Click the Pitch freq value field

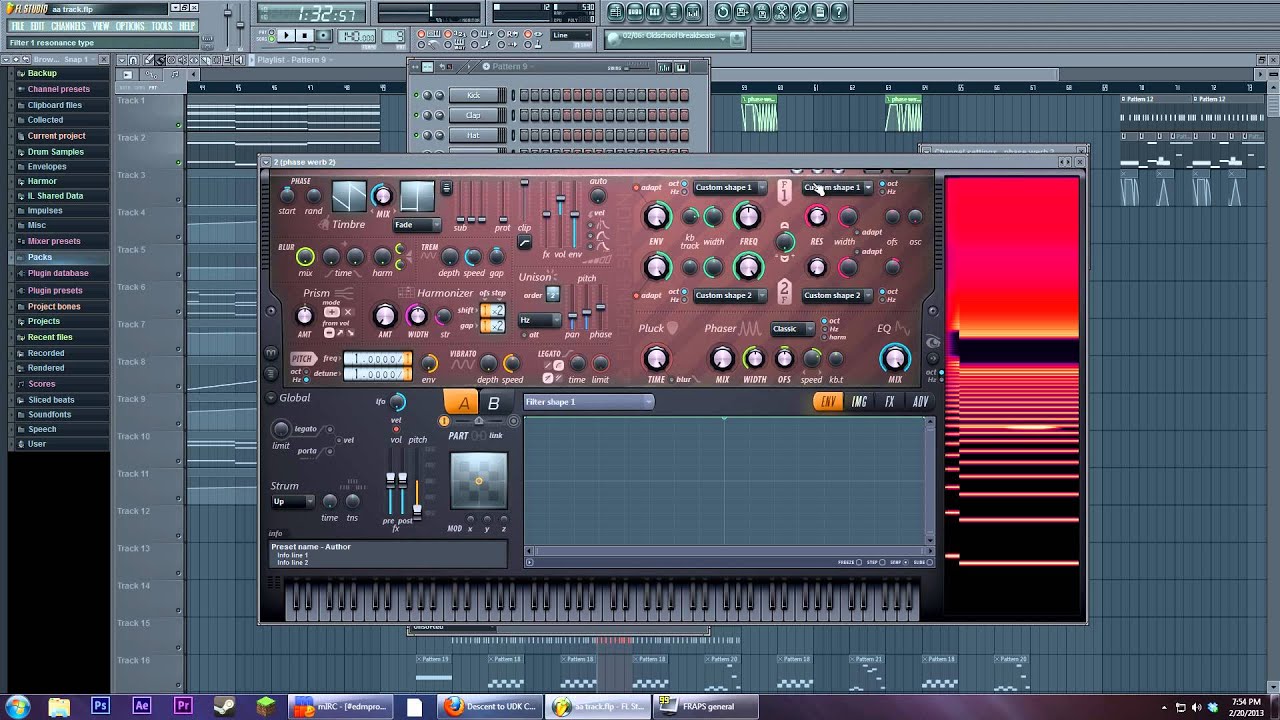pyautogui.click(x=377, y=359)
